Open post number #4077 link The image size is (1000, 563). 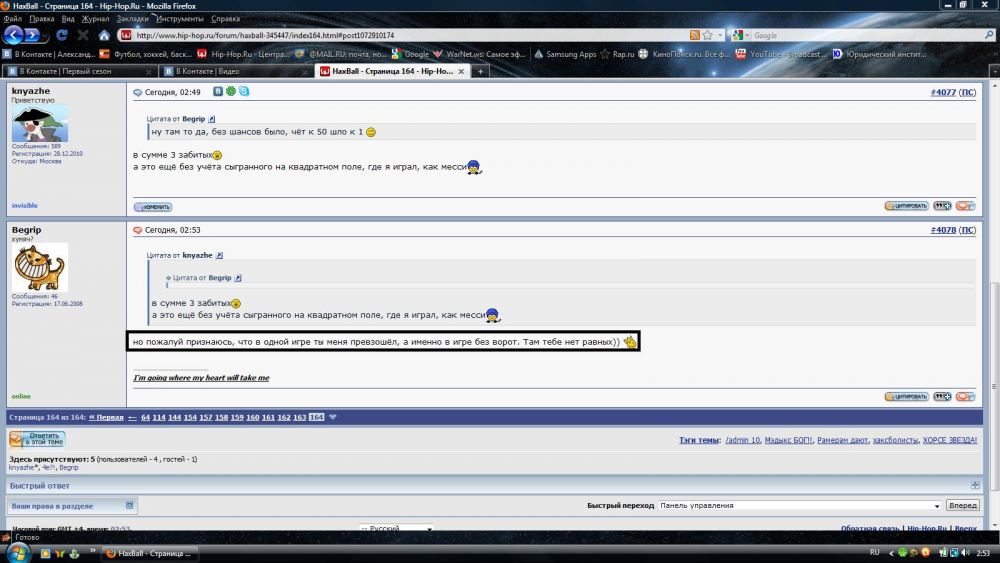pyautogui.click(x=943, y=92)
